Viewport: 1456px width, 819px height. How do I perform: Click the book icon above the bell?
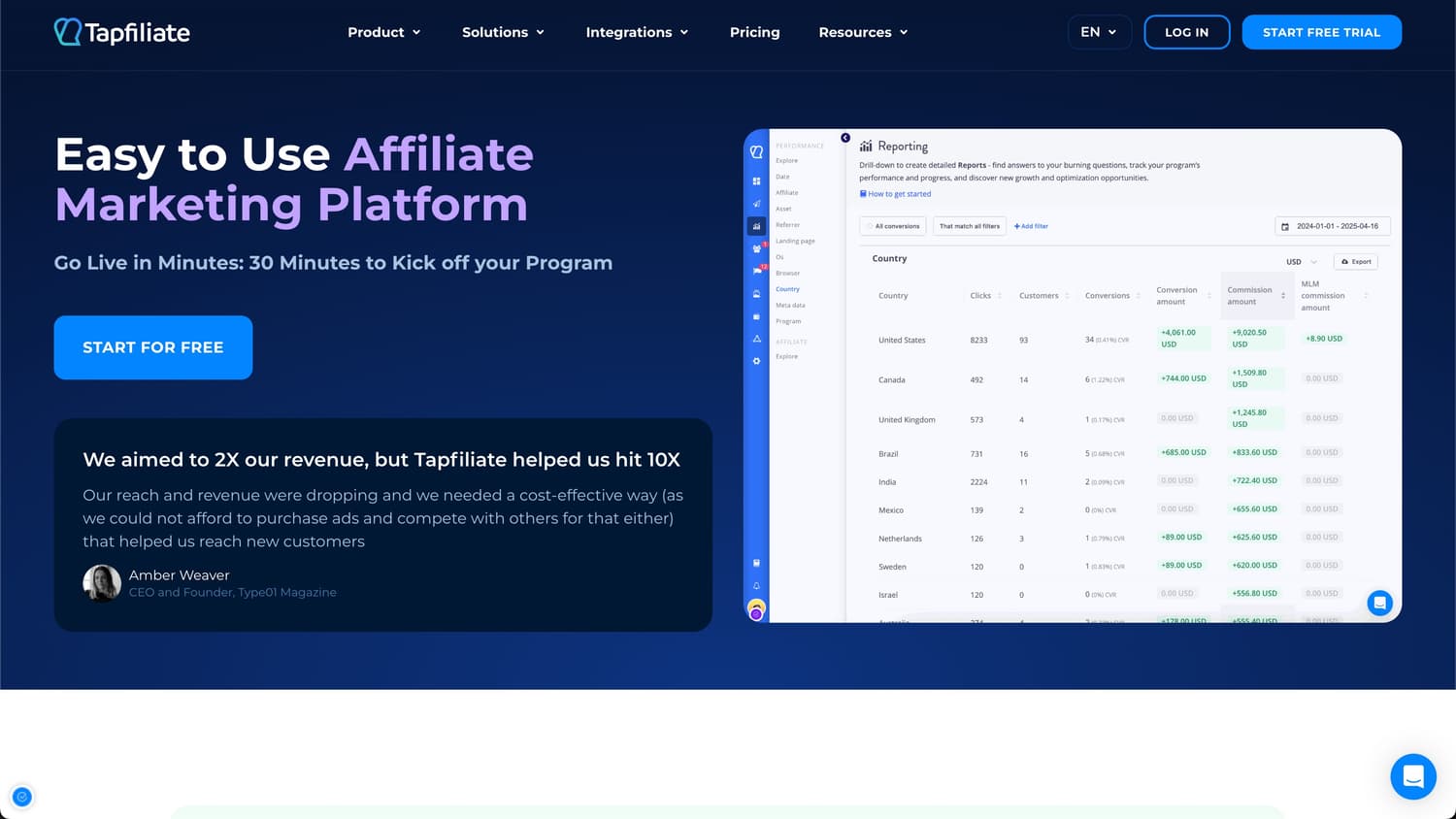(x=756, y=563)
